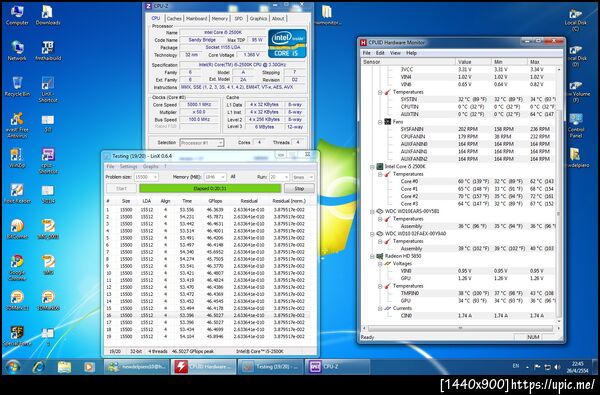
Task: Open the Downloads shortcut on the desktop
Action: coord(48,15)
